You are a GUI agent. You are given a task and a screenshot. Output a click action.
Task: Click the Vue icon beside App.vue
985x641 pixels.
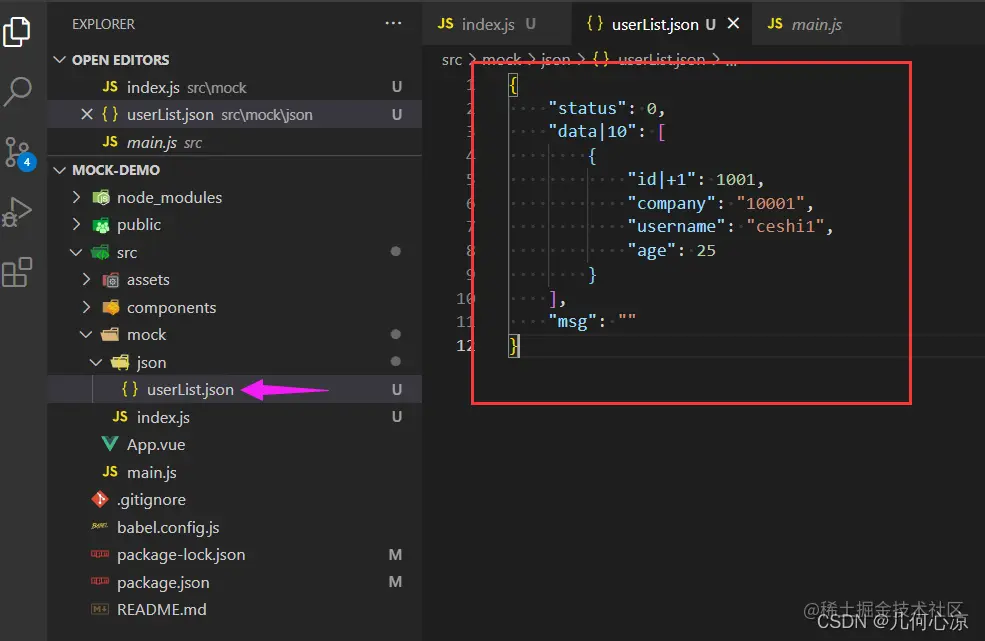[109, 444]
